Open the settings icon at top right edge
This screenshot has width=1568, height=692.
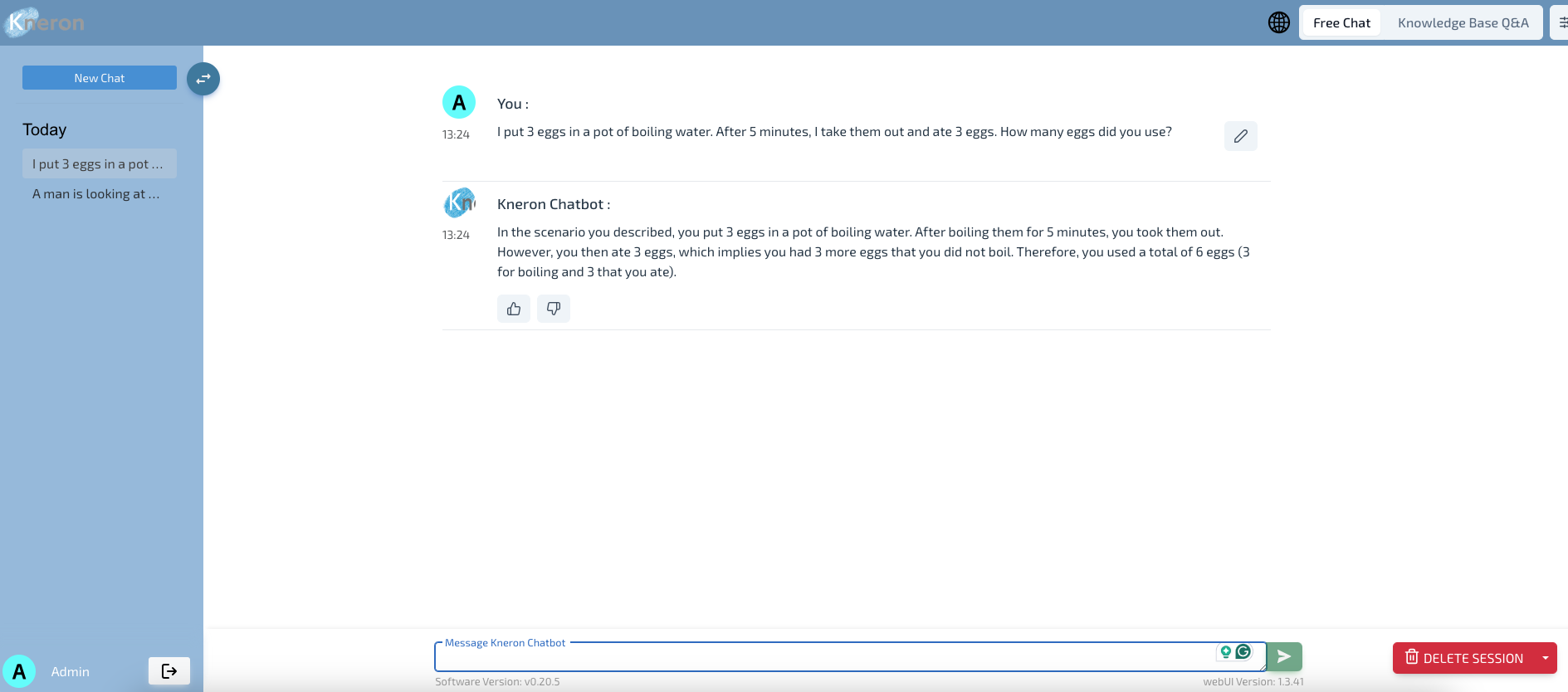[x=1561, y=22]
